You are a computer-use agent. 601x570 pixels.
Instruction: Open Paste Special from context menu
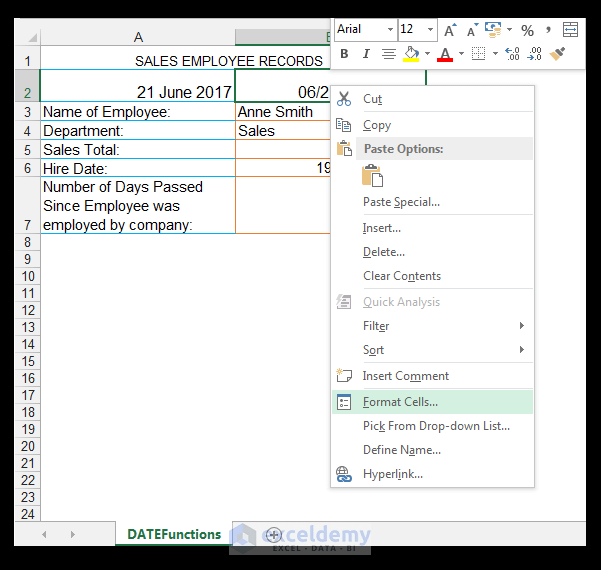432,202
